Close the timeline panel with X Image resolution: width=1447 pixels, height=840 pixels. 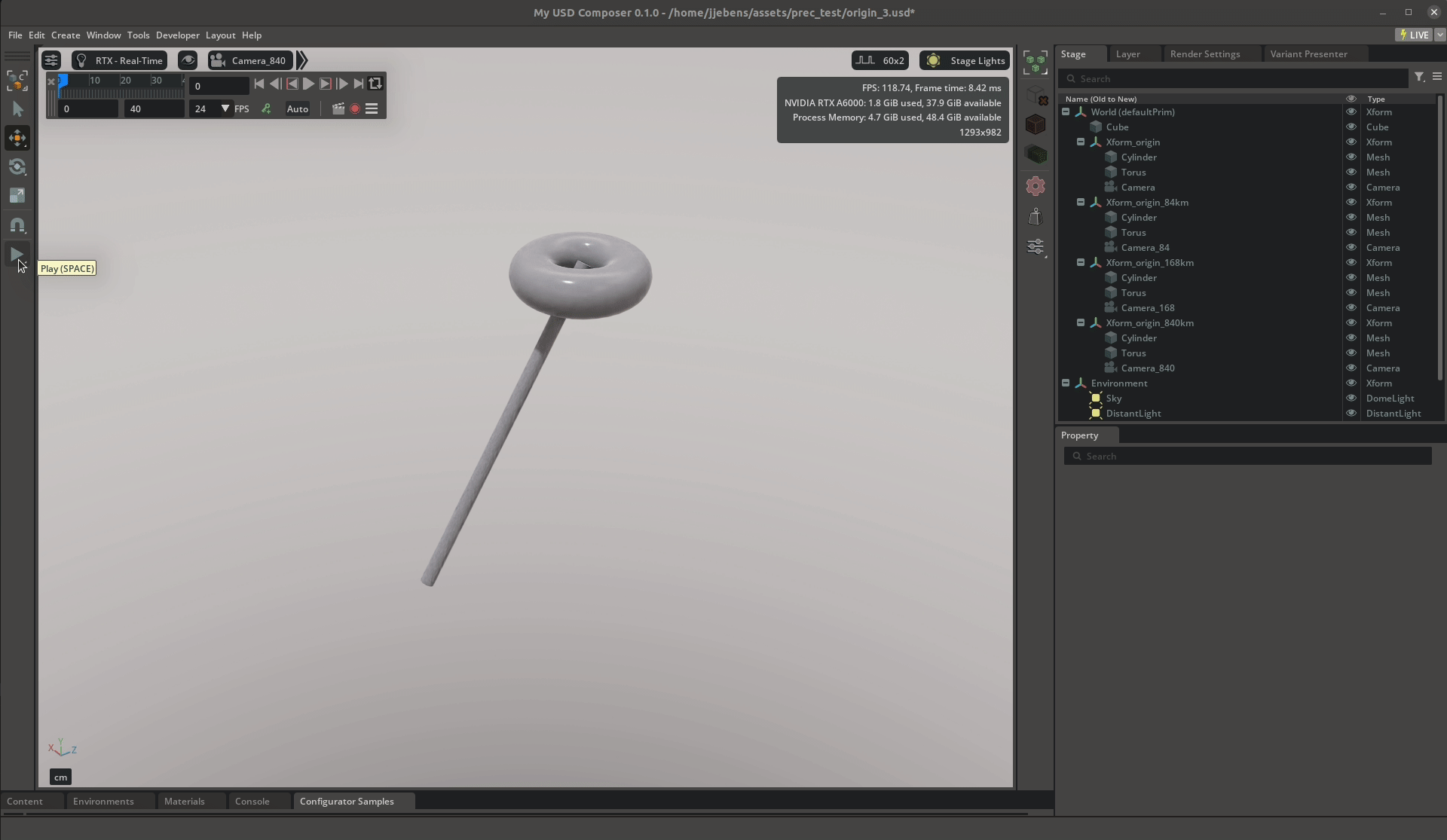click(x=51, y=81)
